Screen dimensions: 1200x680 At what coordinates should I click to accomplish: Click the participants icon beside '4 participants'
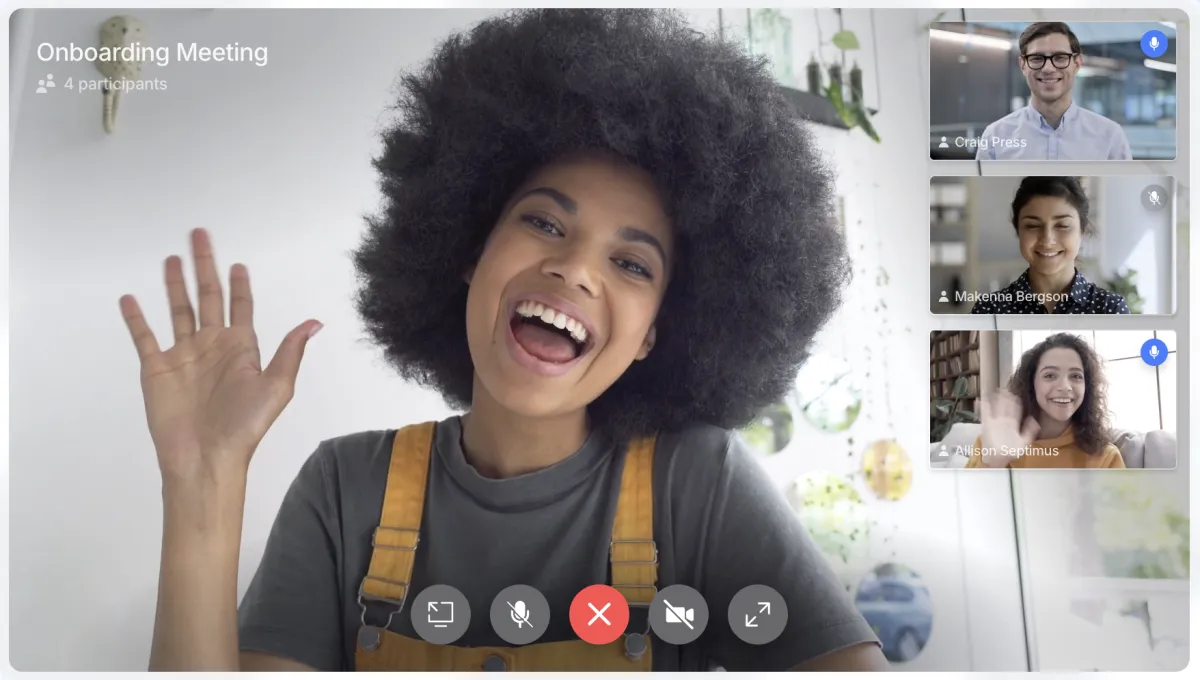pyautogui.click(x=46, y=84)
